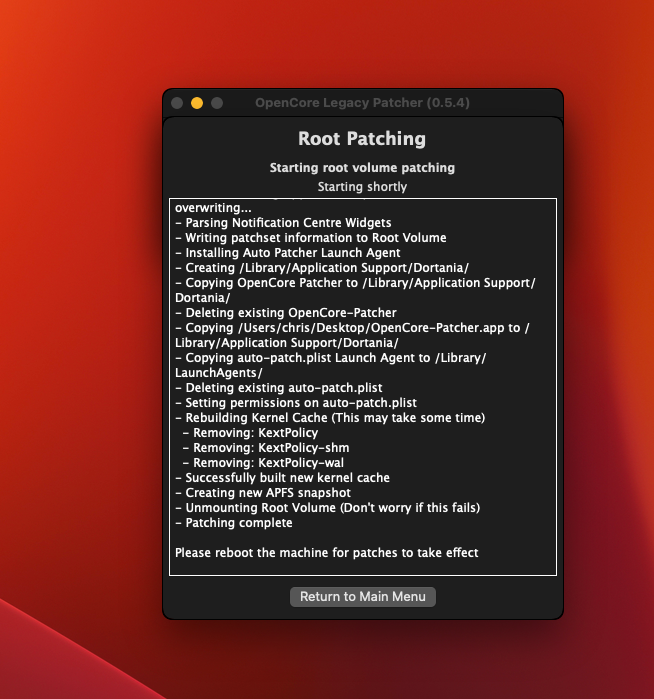Click the 'Parsing Notification Centre Widgets' log line
Viewport: 654px width, 699px height.
pos(283,222)
